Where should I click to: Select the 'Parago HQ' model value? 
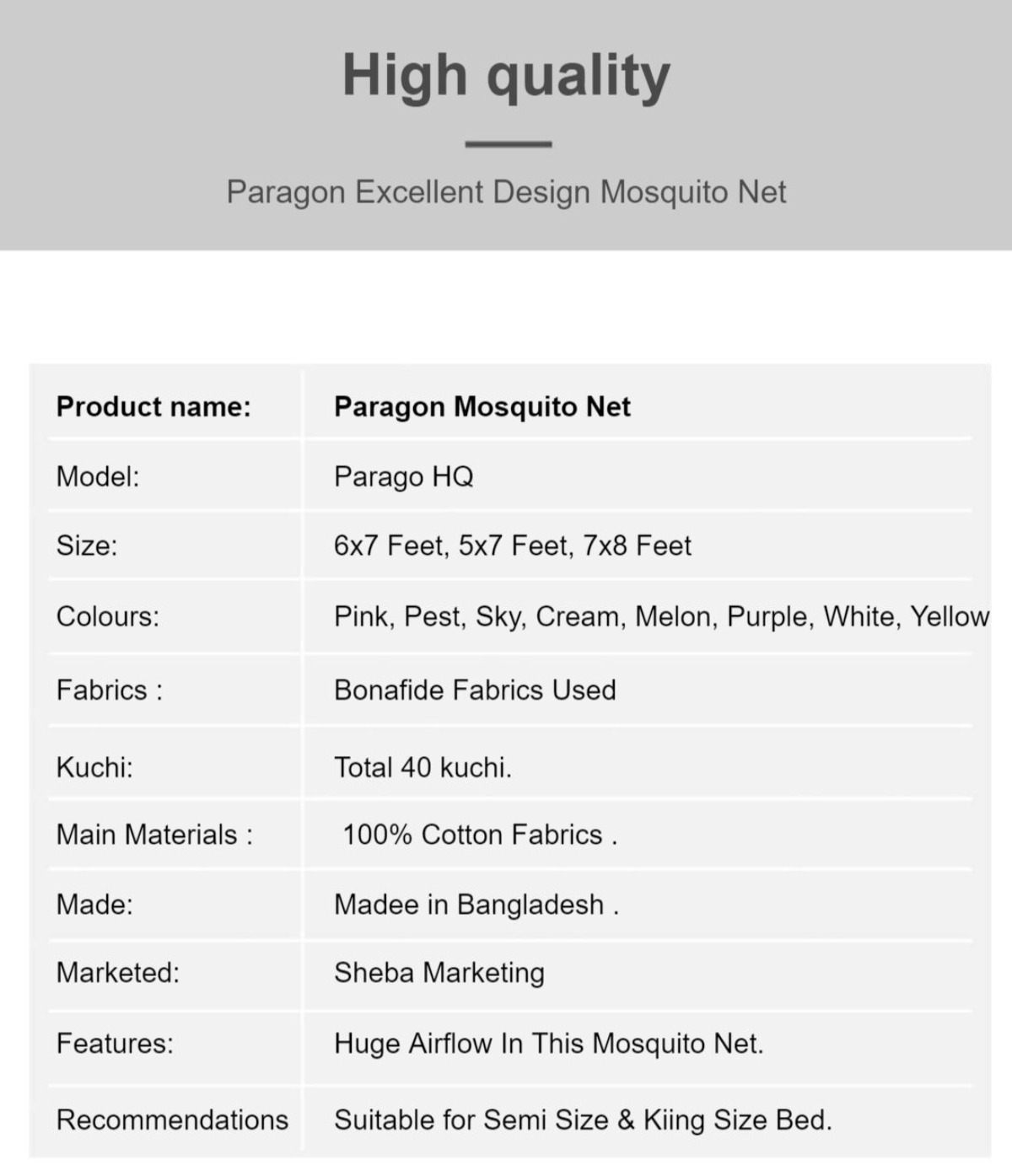403,477
